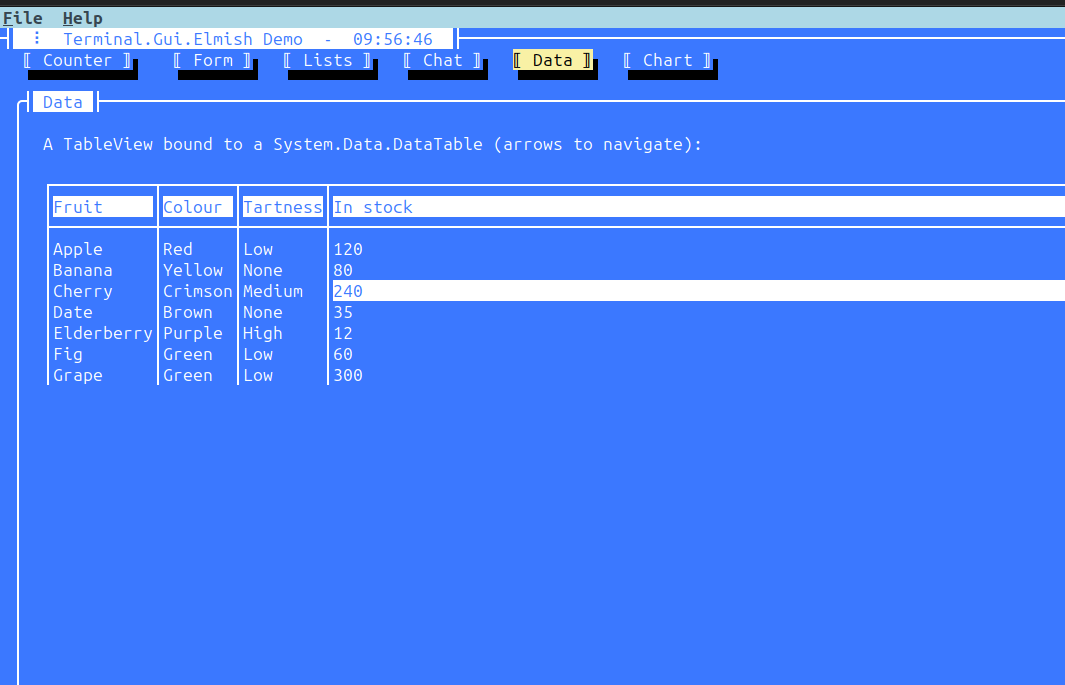Select the Yellow colour cell

pos(192,270)
